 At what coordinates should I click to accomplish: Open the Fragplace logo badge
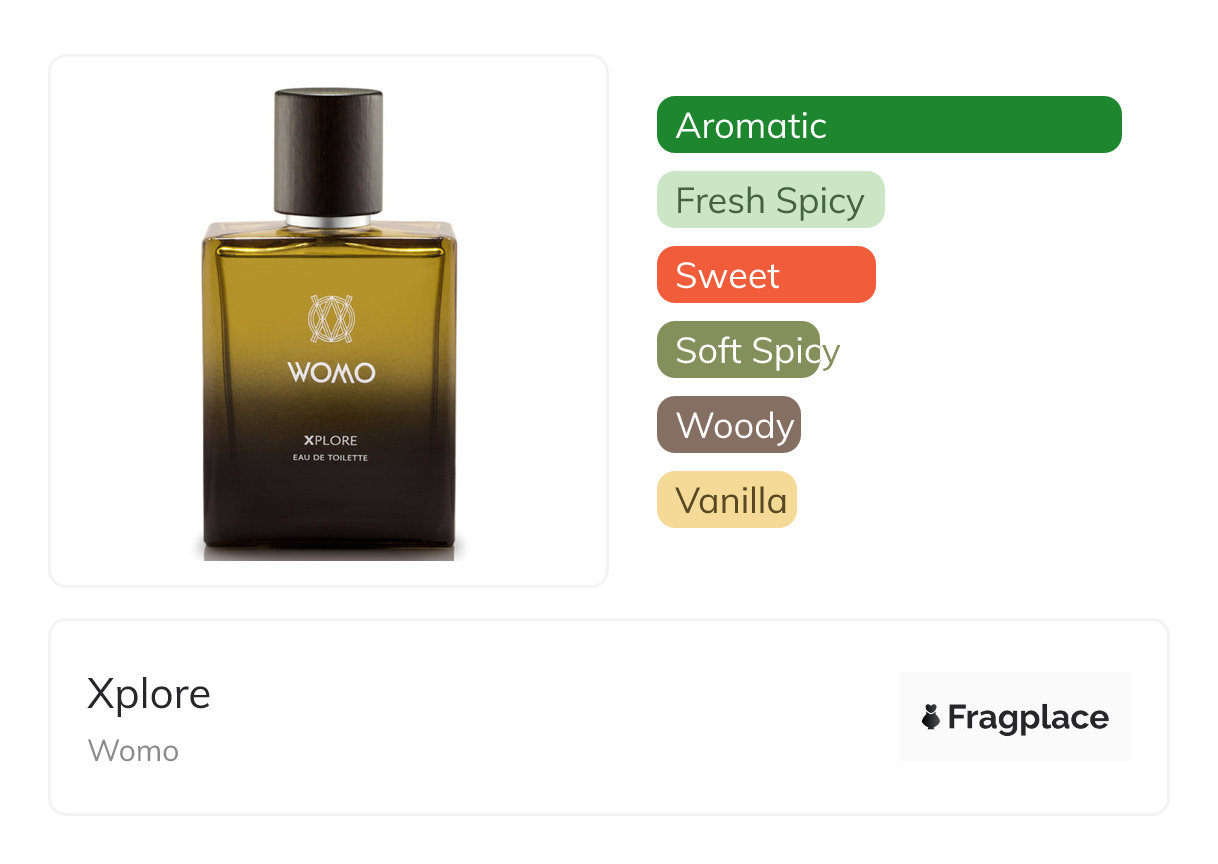coord(1015,717)
